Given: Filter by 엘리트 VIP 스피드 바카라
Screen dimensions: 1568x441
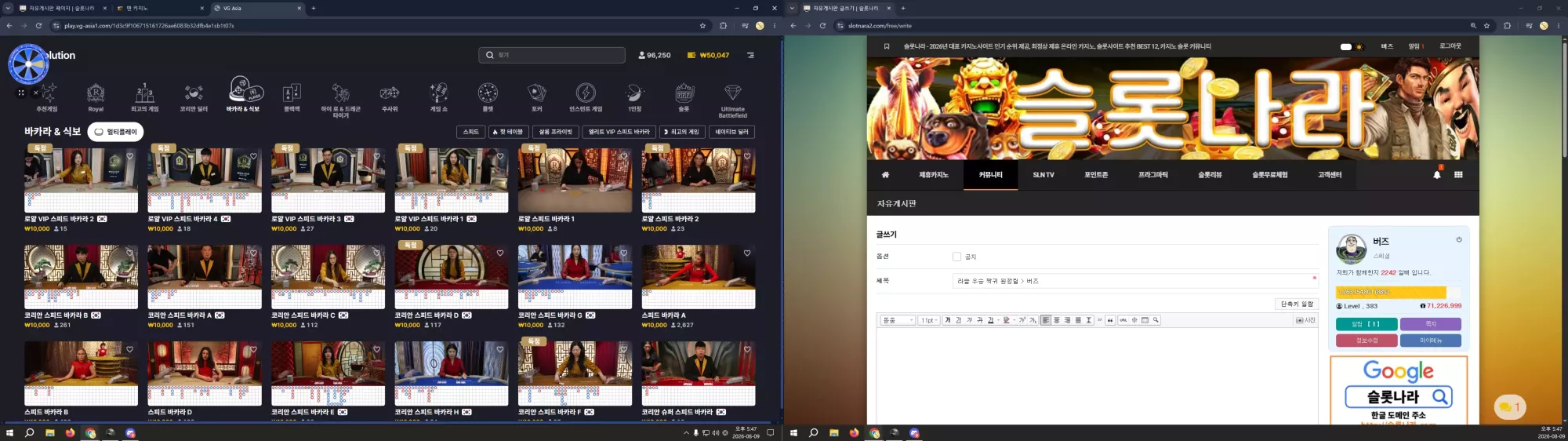Looking at the screenshot, I should pyautogui.click(x=619, y=132).
